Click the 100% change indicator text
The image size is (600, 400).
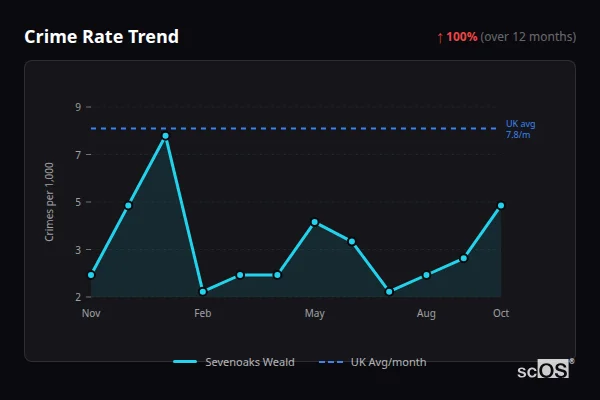[x=462, y=37]
